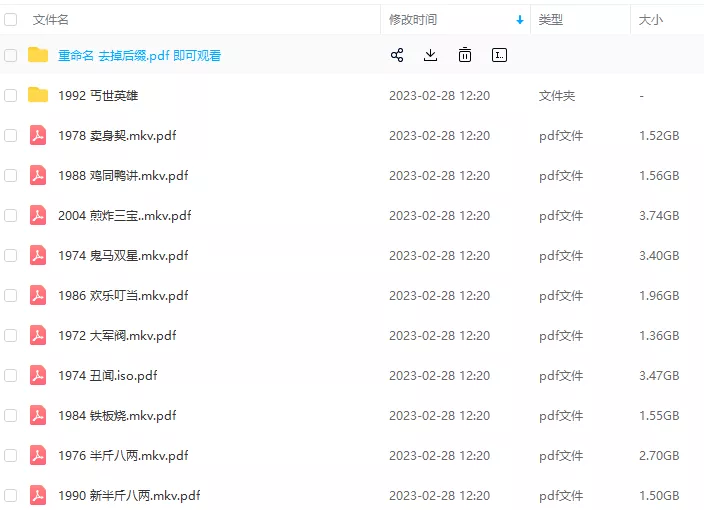Select the checkbox for 1972 大军阀.mkv.pdf
The height and width of the screenshot is (510, 704).
point(11,335)
